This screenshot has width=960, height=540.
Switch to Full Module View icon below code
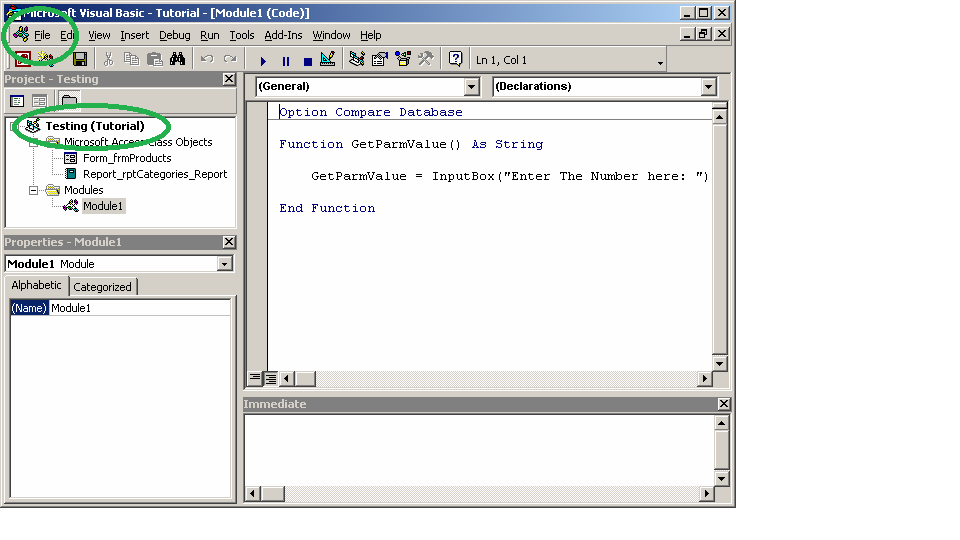pos(270,378)
